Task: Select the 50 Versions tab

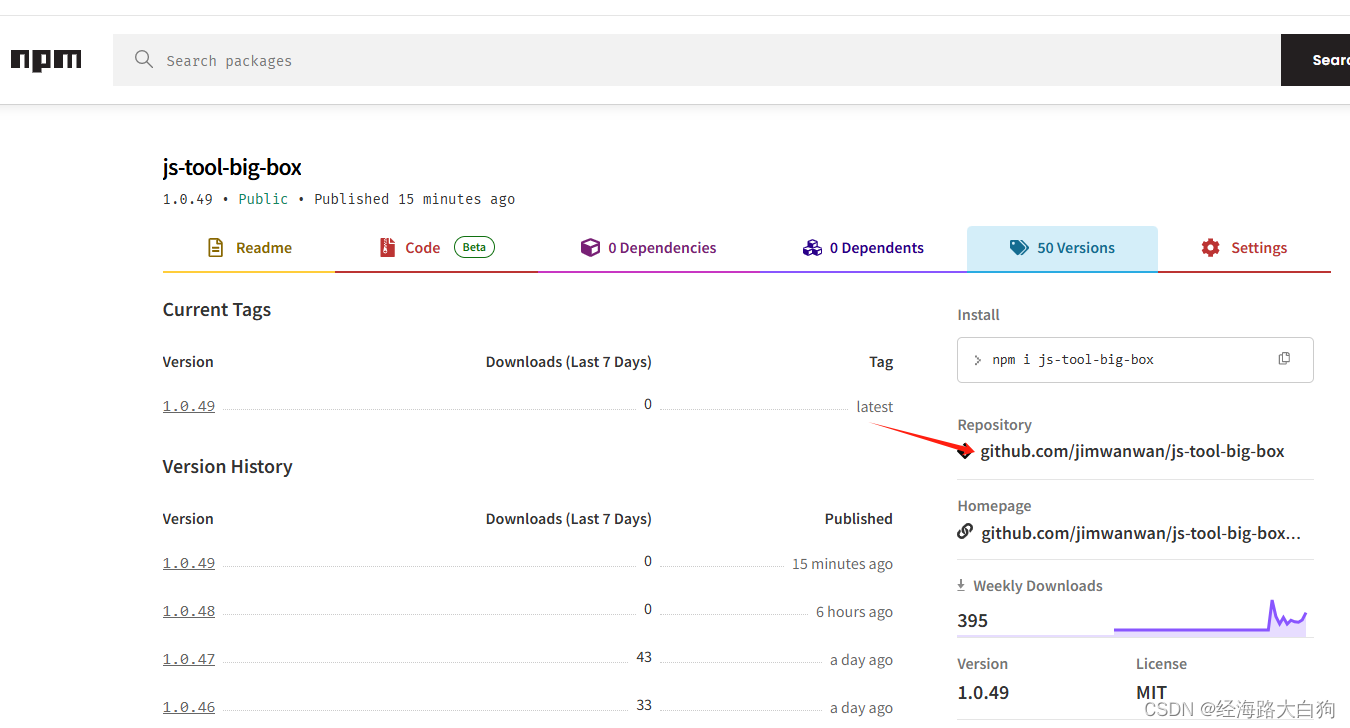Action: 1062,248
